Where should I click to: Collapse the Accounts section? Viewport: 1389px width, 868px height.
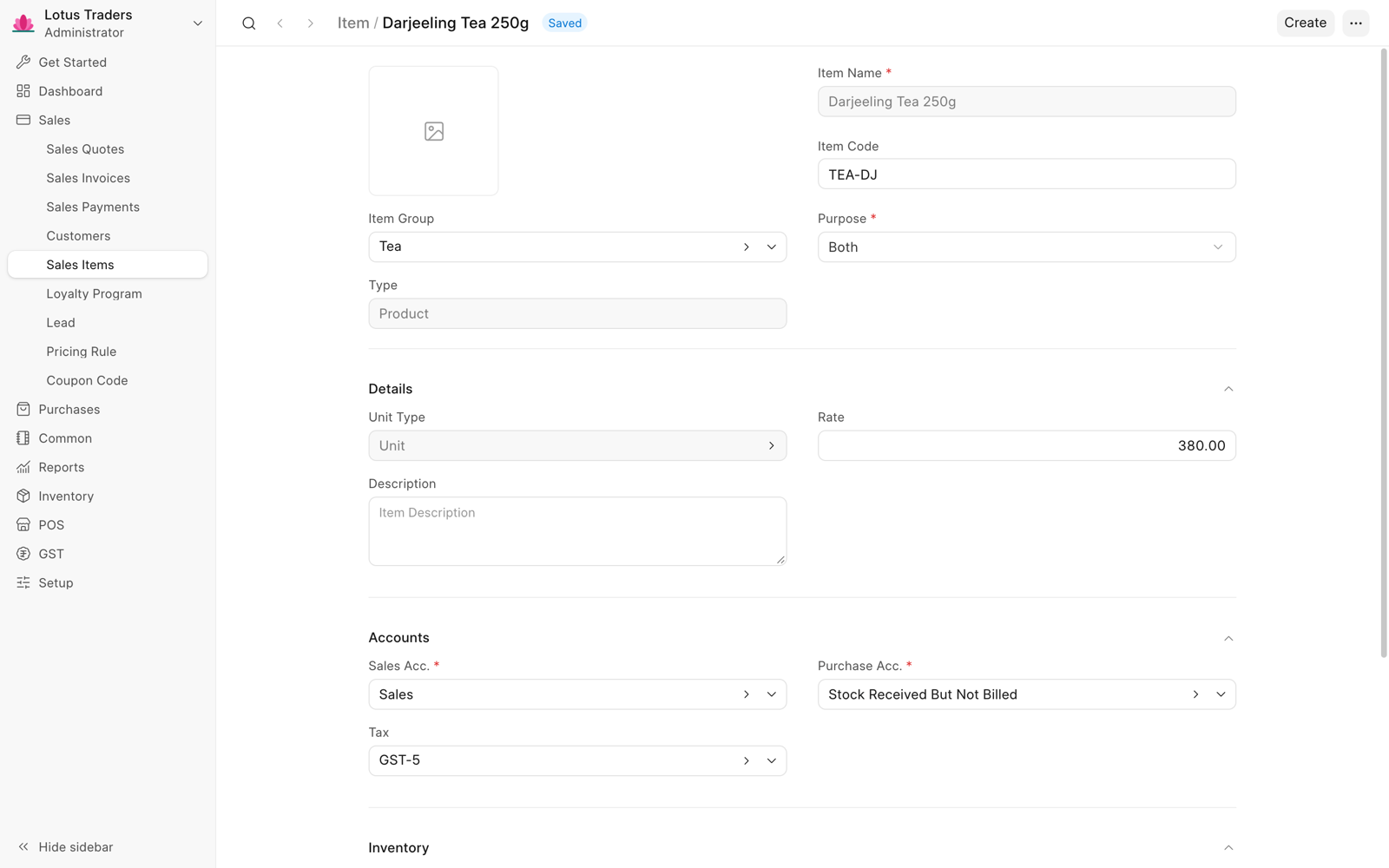[x=1228, y=638]
